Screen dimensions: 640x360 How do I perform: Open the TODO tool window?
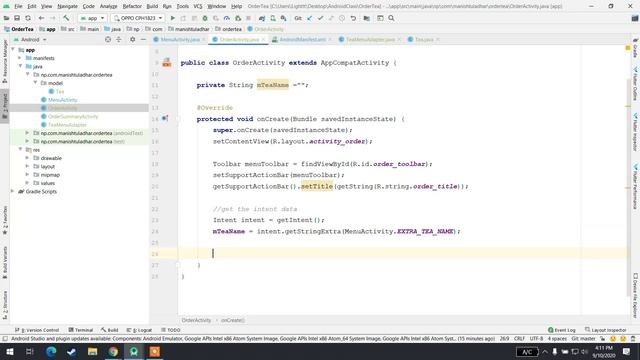pos(171,330)
